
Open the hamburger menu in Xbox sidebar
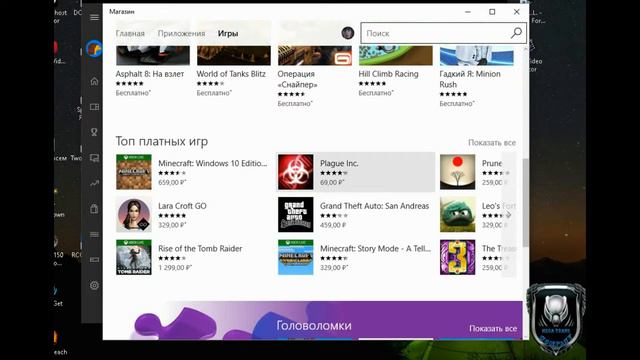94,17
